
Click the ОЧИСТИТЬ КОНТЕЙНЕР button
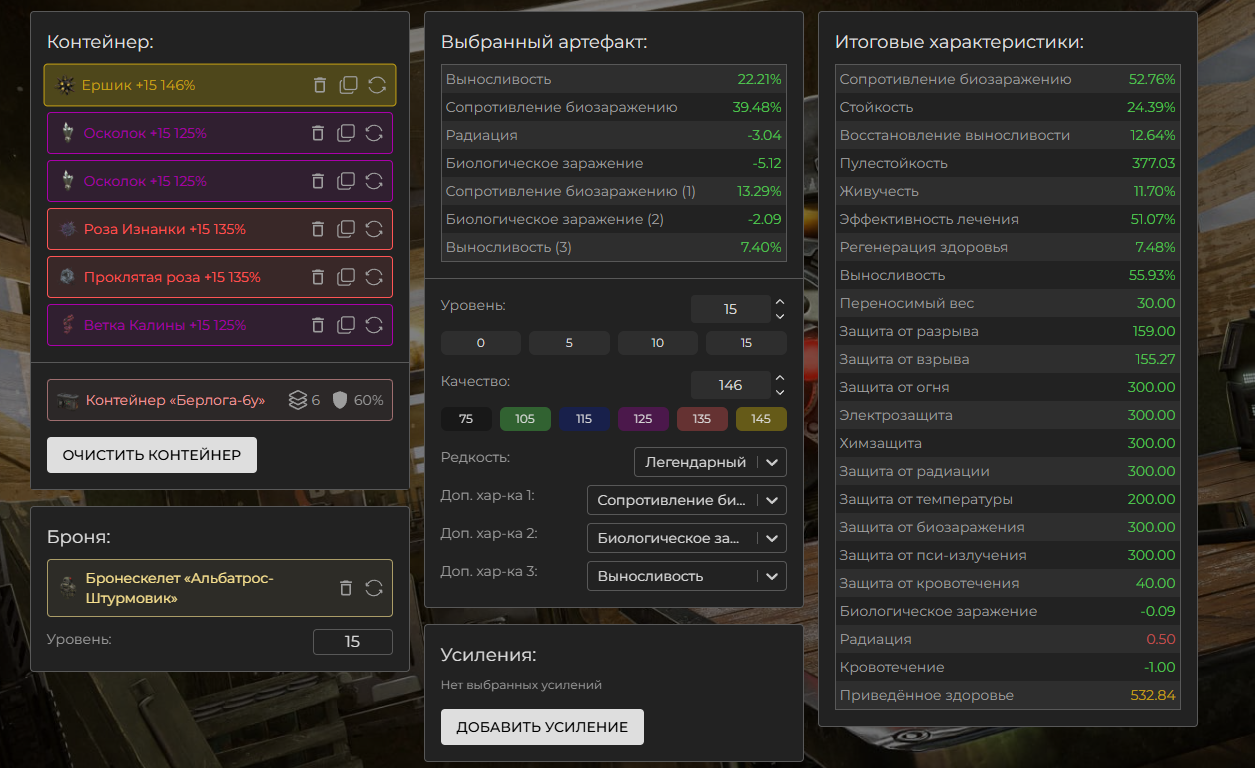pos(152,455)
